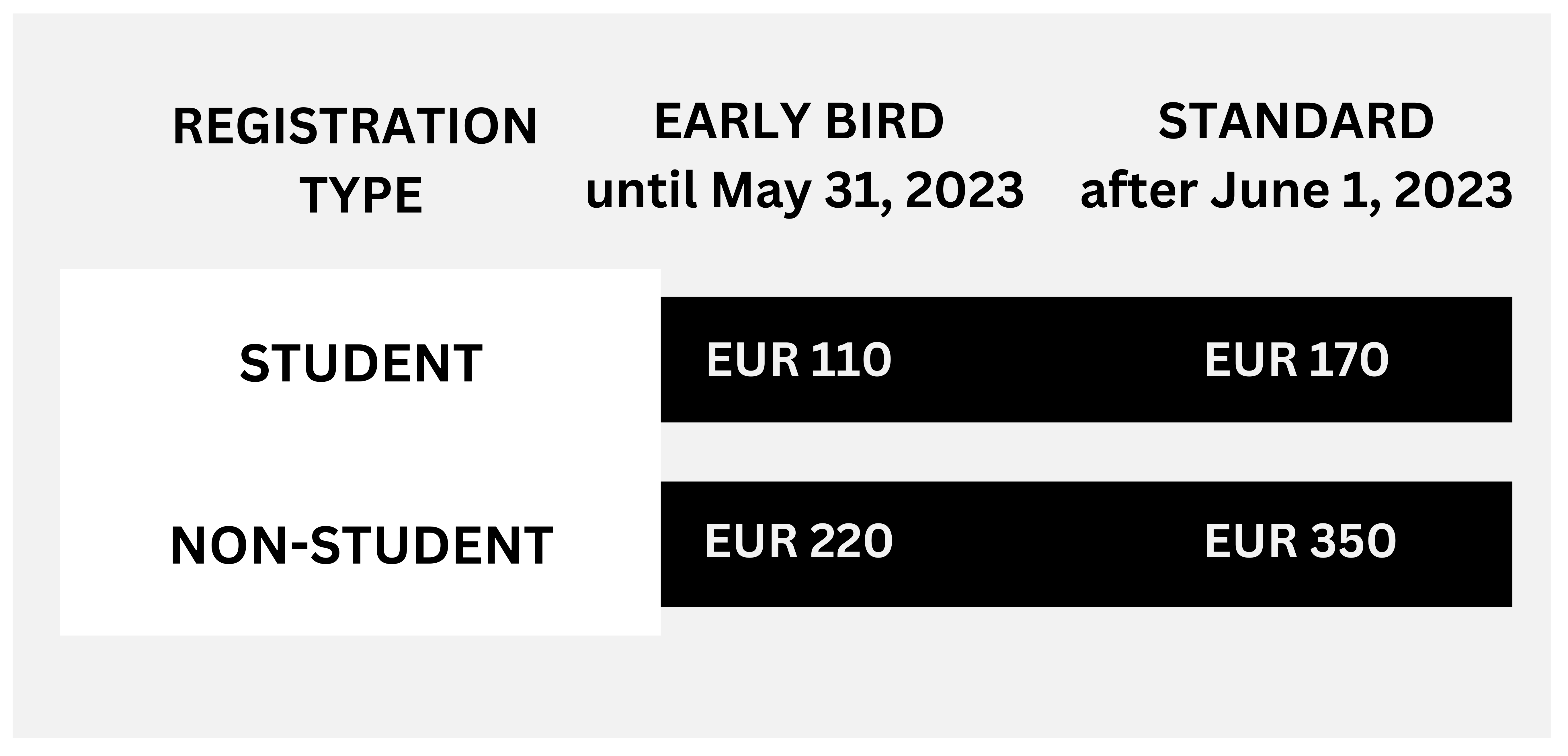The height and width of the screenshot is (756, 1568).
Task: Click the word REGISTRATION in the header
Action: pos(356,126)
